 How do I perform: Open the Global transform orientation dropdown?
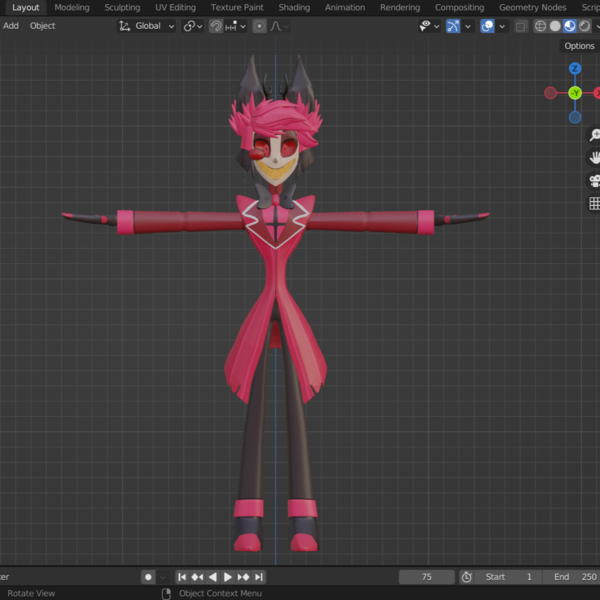(146, 26)
